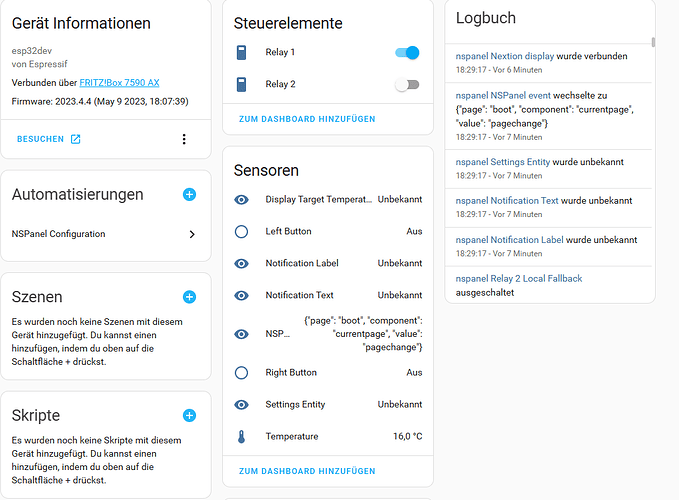
Task: Click the Logbuch scrollbar
Action: 653,43
